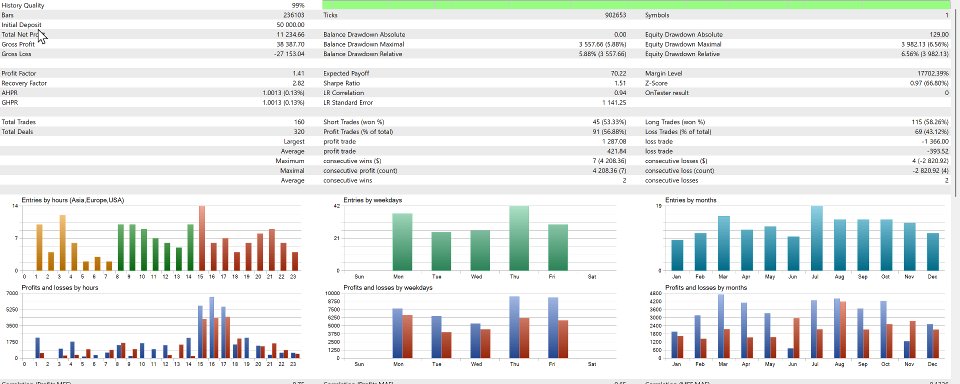This screenshot has height=384, width=960.
Task: Click Equity Drawdown Maximal value 3 982.13 (6.56%)
Action: click(x=924, y=44)
